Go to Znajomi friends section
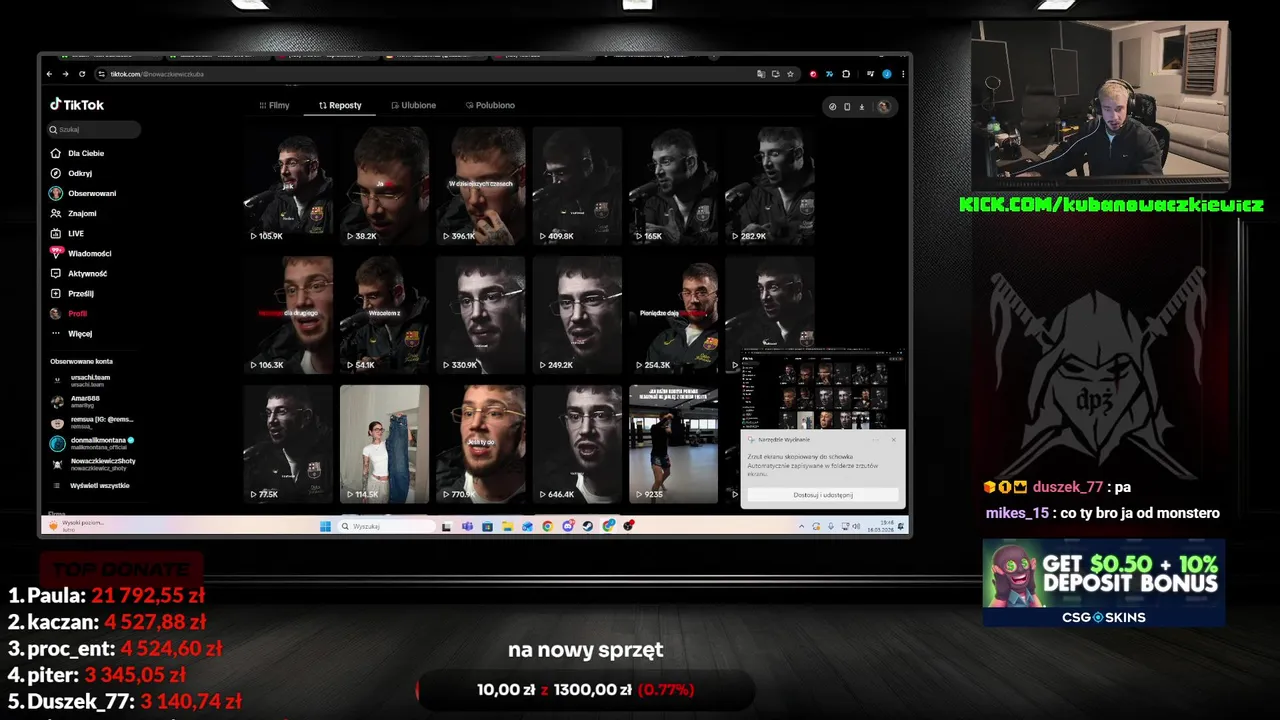The height and width of the screenshot is (720, 1280). click(74, 213)
